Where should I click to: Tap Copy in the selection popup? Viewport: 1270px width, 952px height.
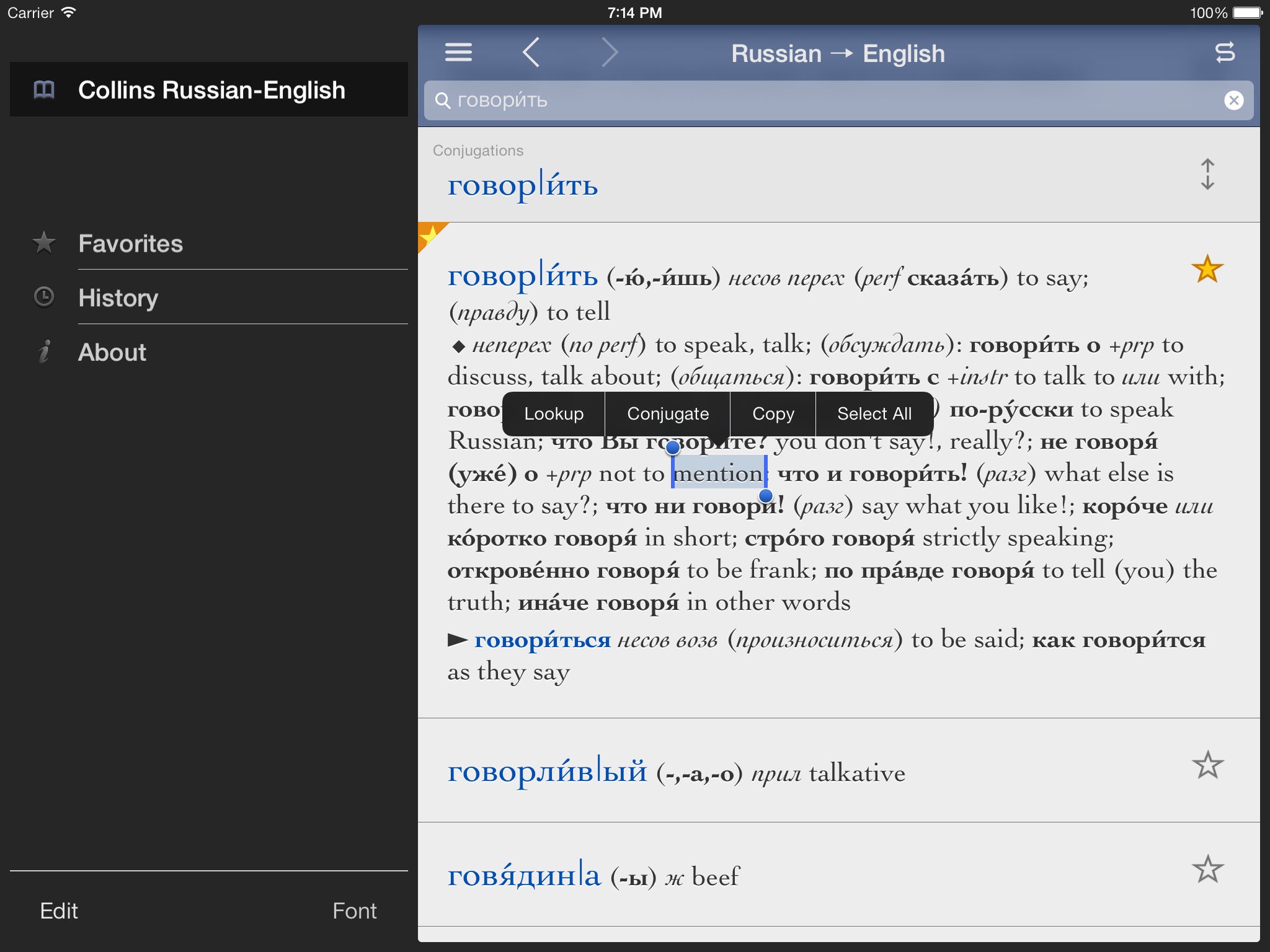(x=773, y=414)
